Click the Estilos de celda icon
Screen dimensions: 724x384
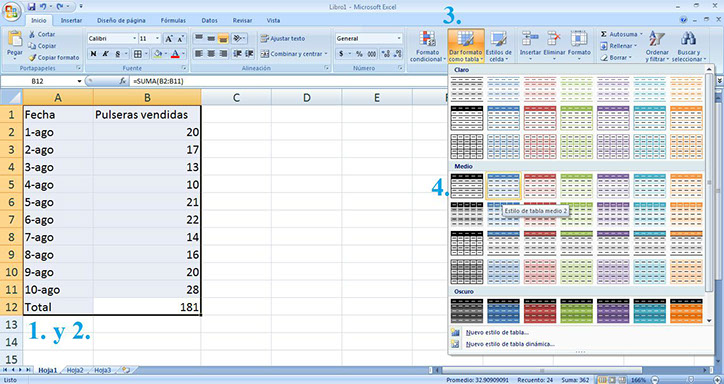(499, 40)
